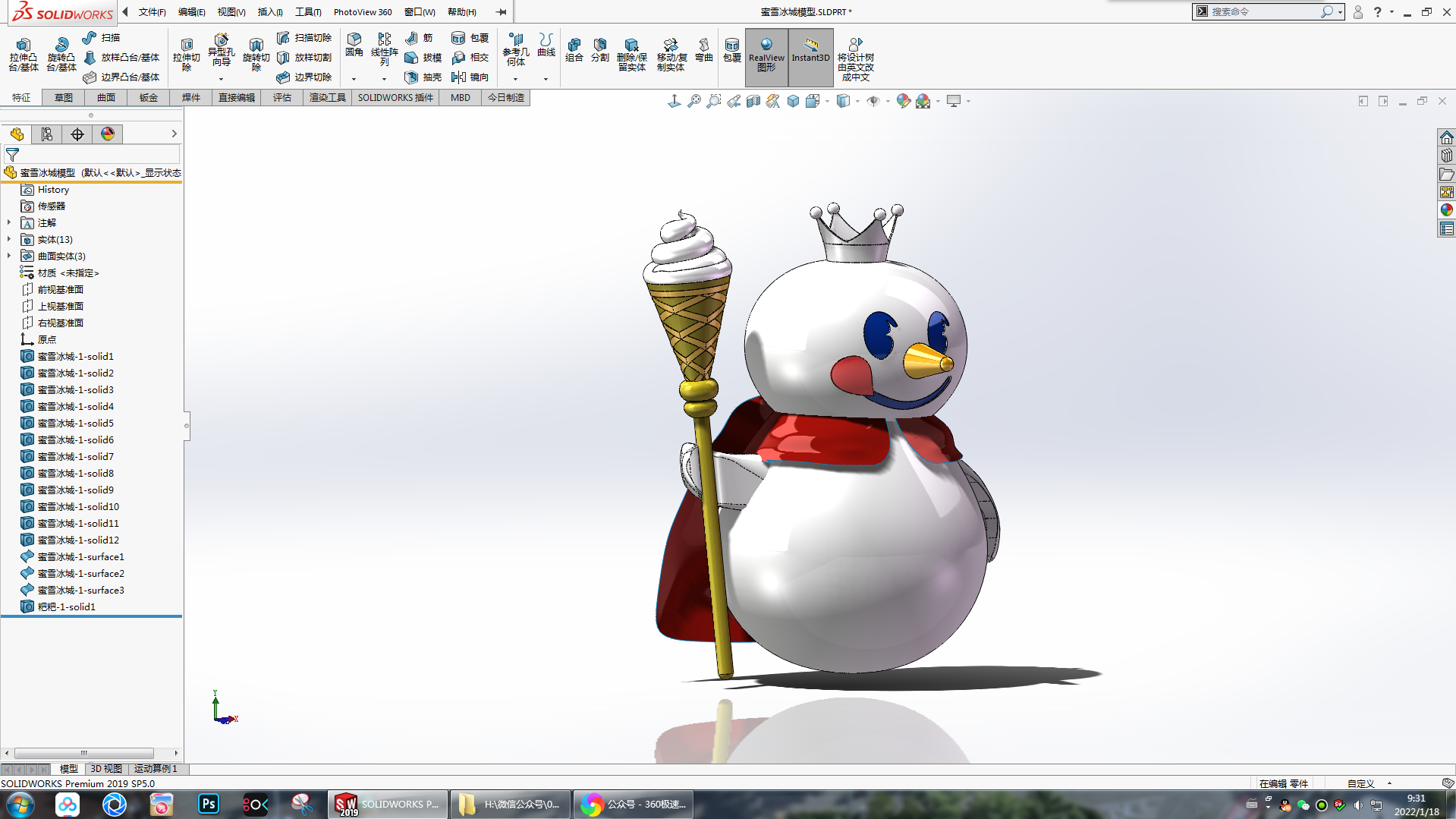Open the 相交 intersect tool
The width and height of the screenshot is (1456, 819).
[470, 58]
